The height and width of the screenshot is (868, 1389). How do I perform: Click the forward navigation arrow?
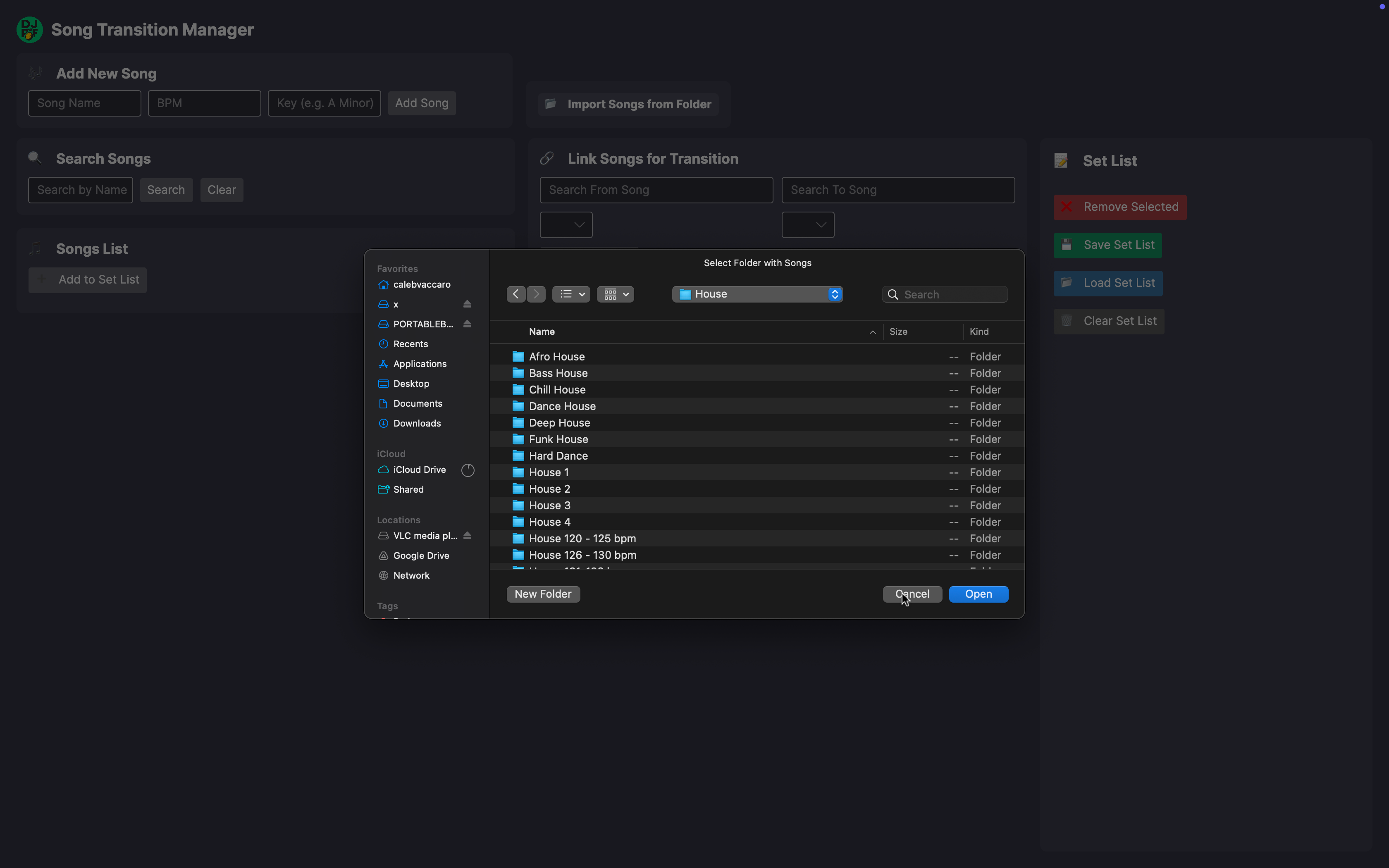(536, 294)
